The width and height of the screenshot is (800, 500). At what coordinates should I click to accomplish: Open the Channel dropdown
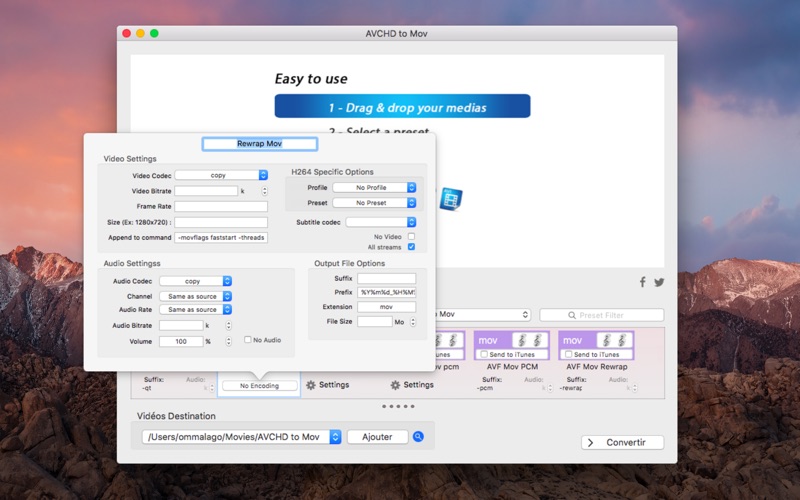(195, 296)
